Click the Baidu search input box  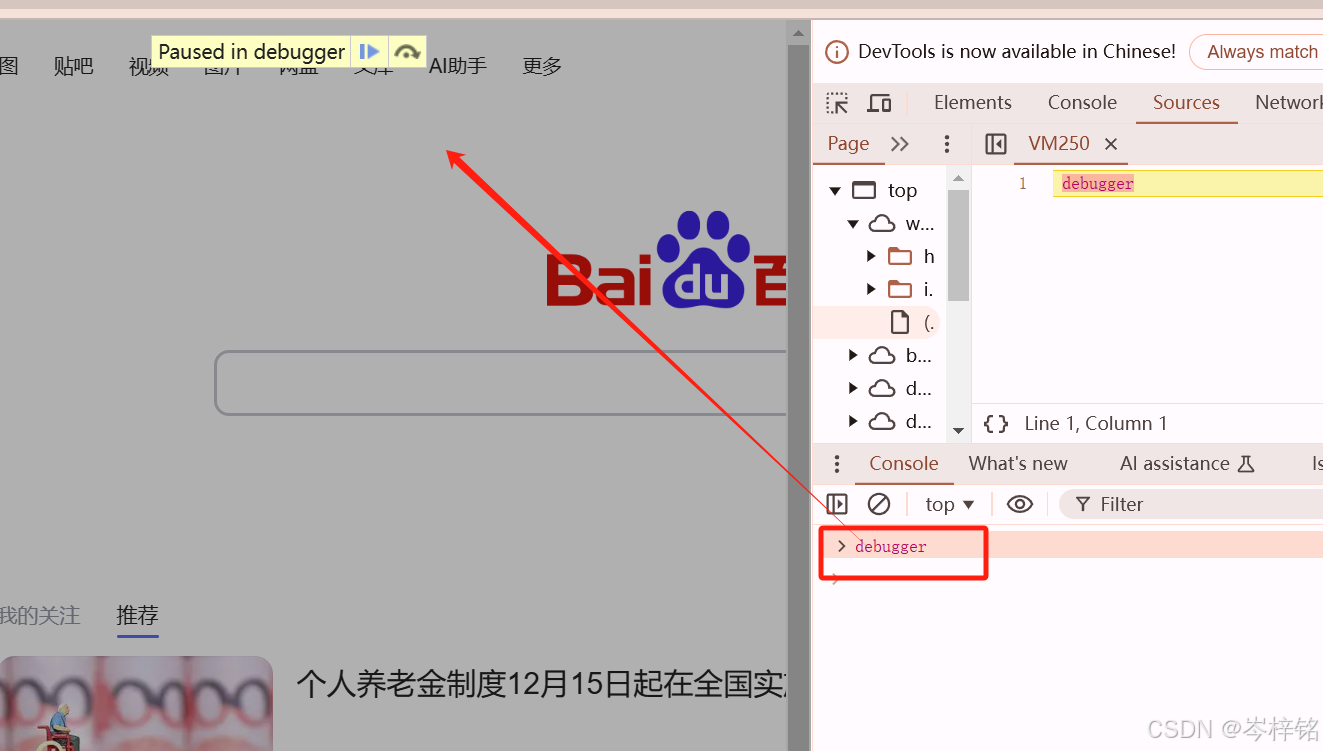pos(500,382)
